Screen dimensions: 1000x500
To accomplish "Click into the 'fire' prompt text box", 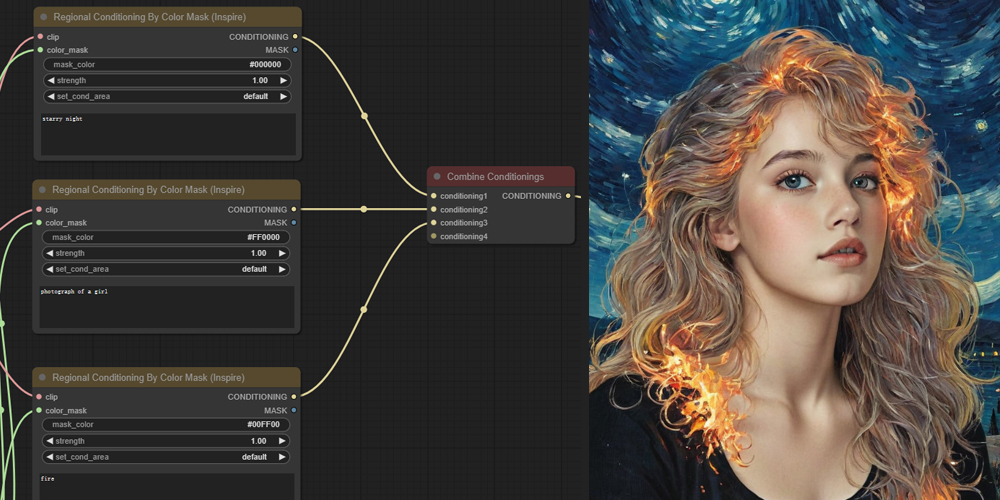I will point(167,486).
